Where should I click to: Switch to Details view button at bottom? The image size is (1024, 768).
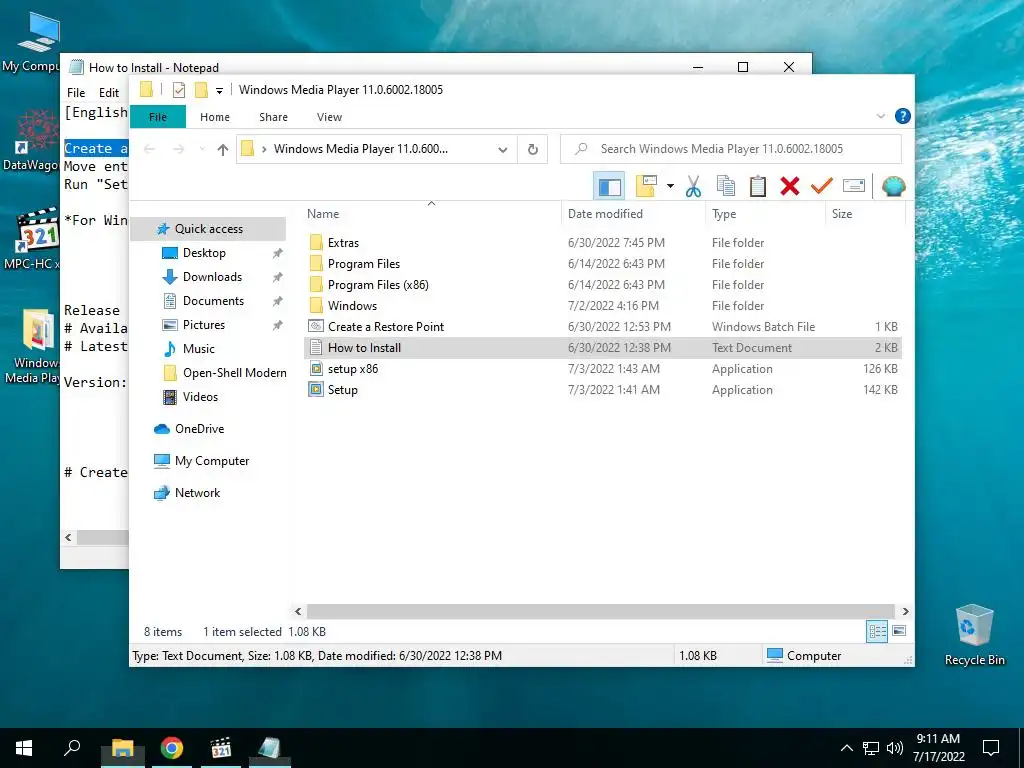click(x=877, y=631)
